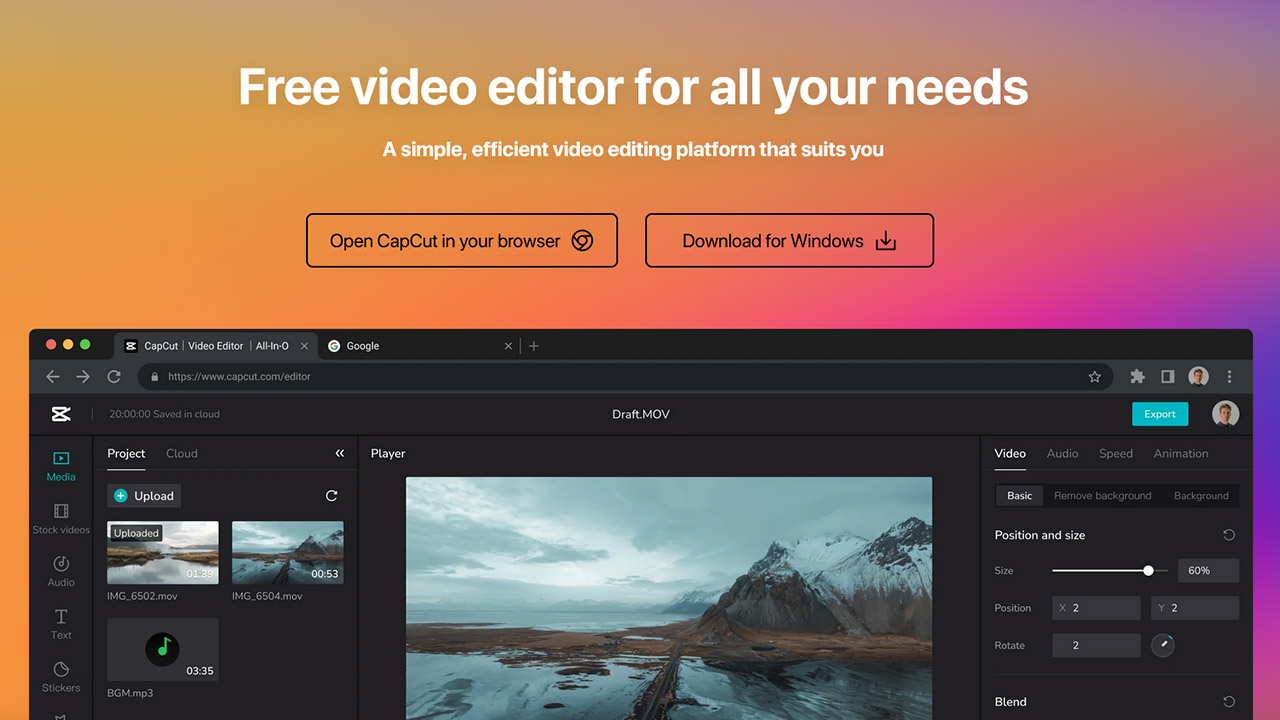Image resolution: width=1280 pixels, height=720 pixels.
Task: Collapse the Project panel with the chevron
Action: [339, 453]
